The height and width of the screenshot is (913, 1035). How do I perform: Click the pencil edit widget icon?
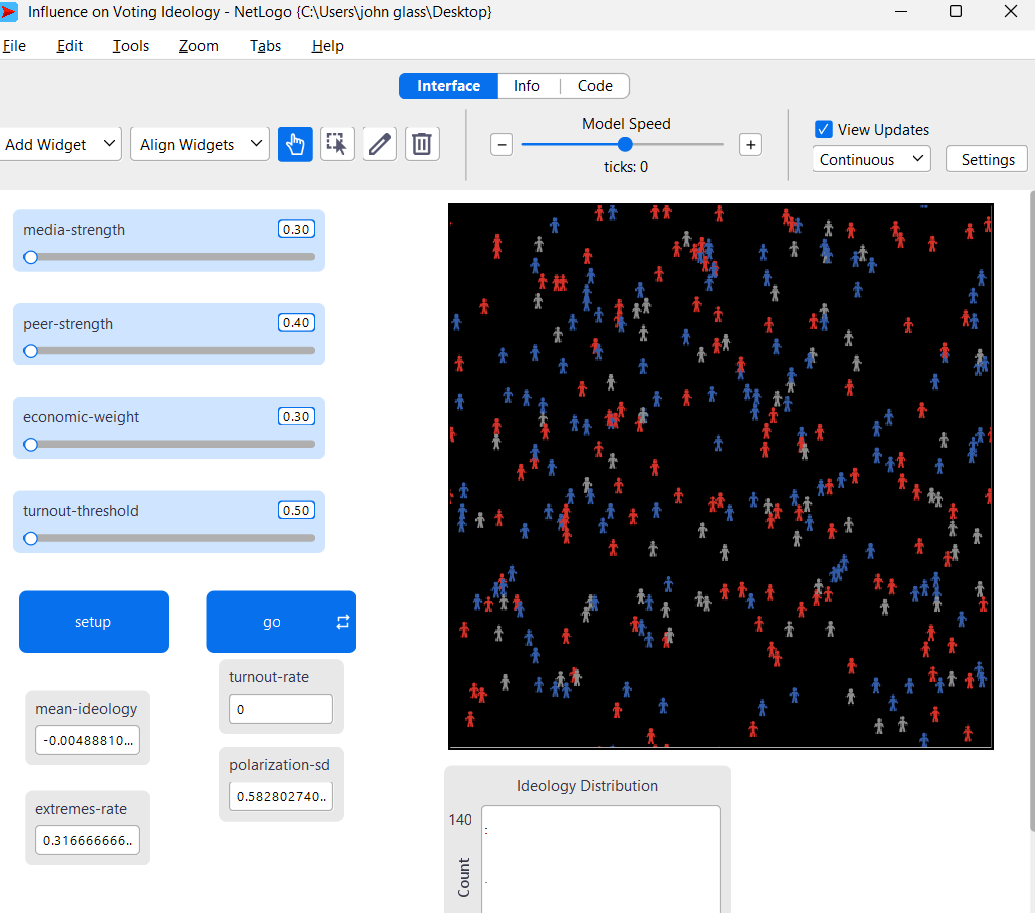380,144
